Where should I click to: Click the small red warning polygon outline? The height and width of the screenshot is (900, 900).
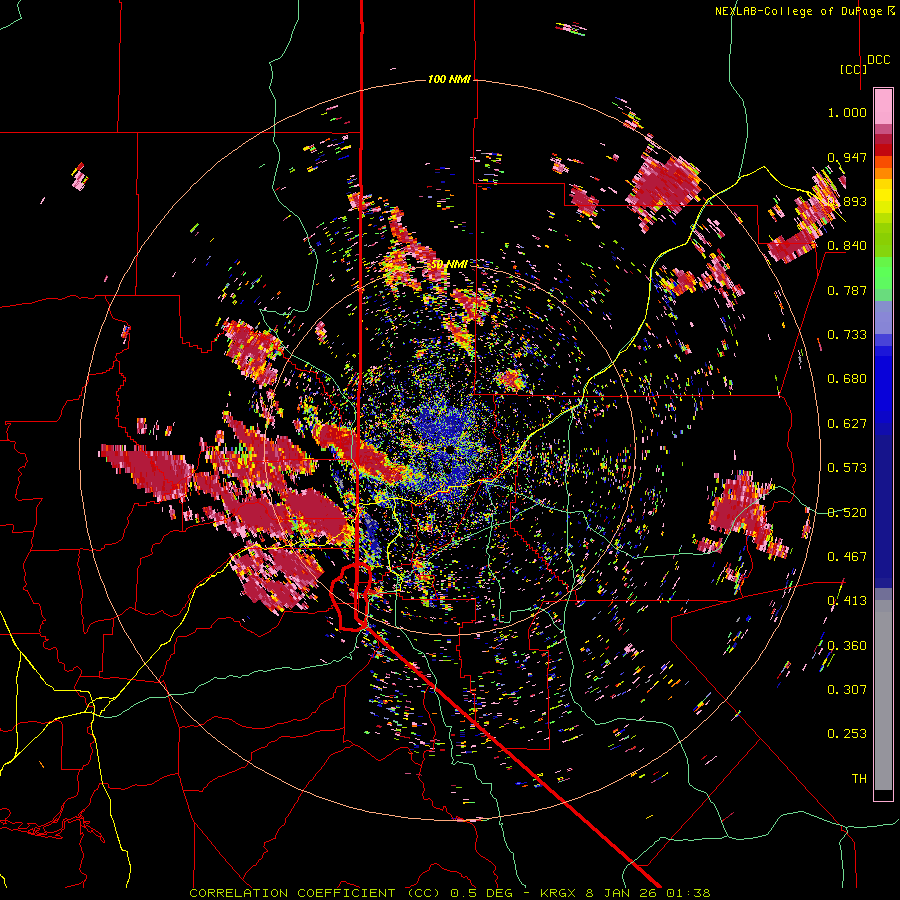[351, 597]
